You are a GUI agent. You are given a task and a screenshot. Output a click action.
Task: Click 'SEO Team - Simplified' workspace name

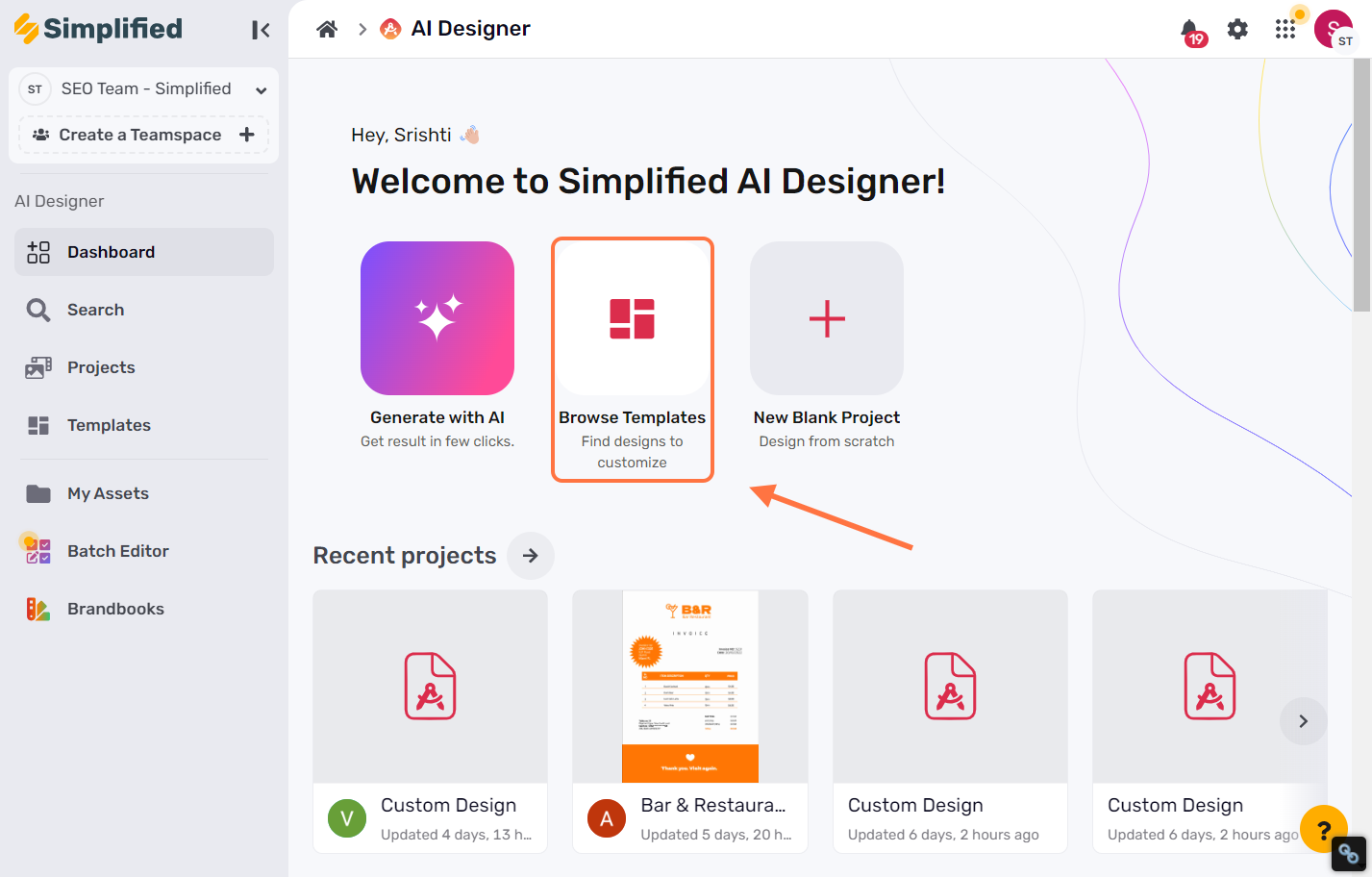click(146, 88)
